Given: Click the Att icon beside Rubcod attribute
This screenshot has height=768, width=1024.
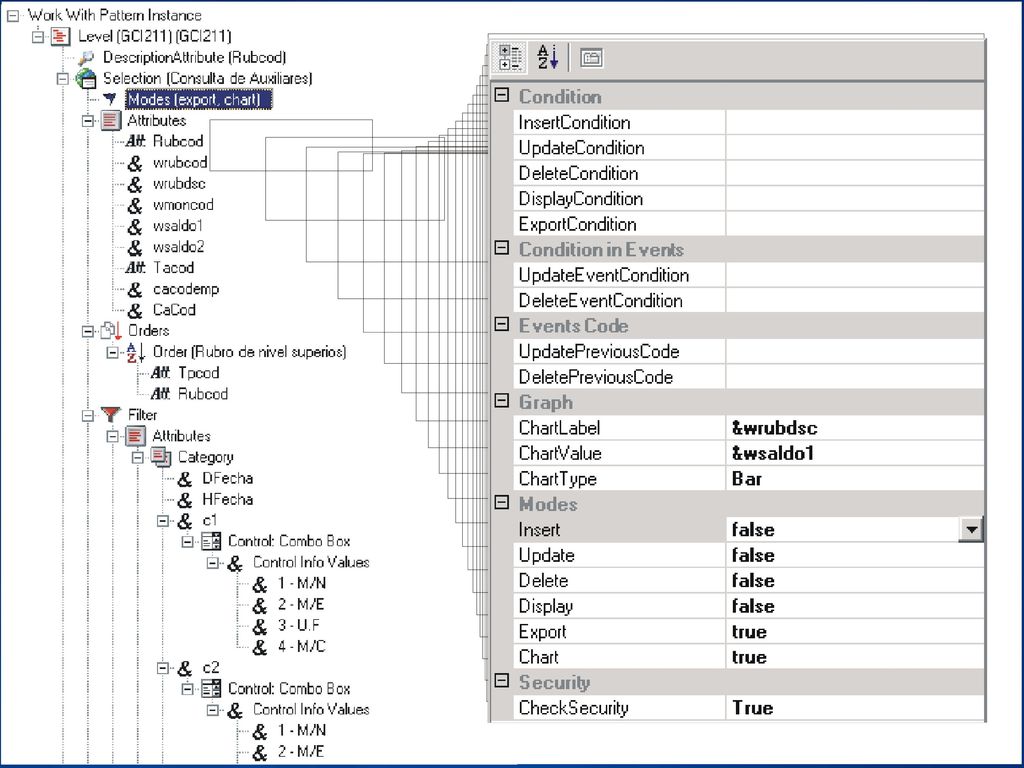Looking at the screenshot, I should tap(135, 141).
